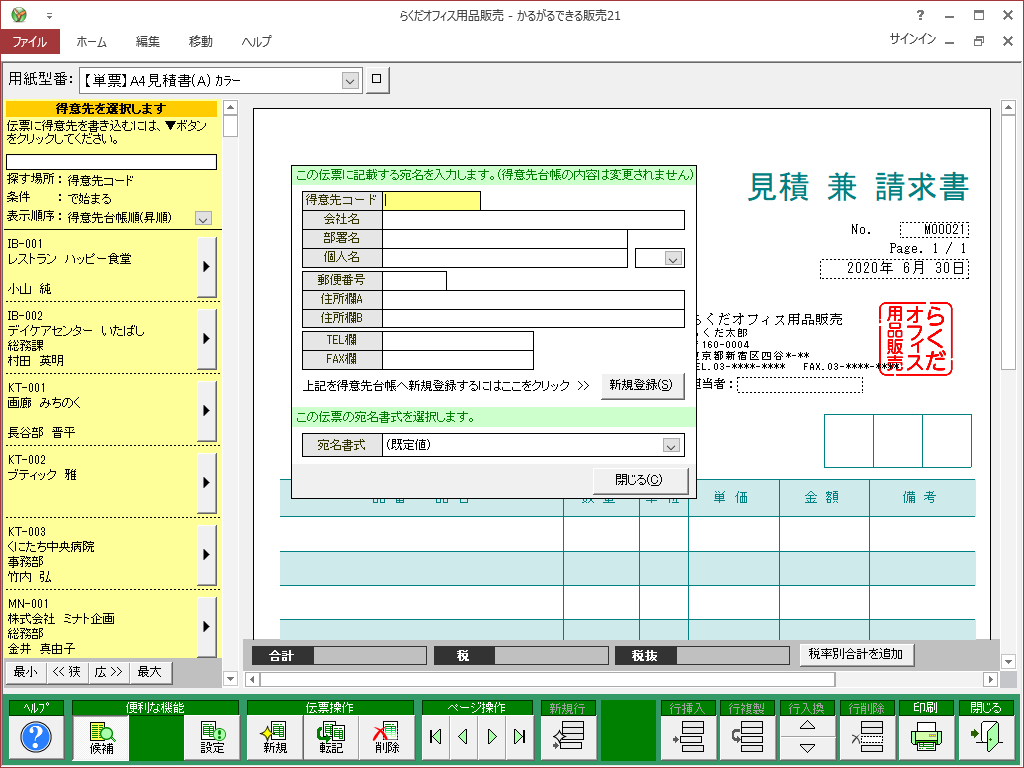
Task: Open the 移動 menu
Action: [200, 42]
